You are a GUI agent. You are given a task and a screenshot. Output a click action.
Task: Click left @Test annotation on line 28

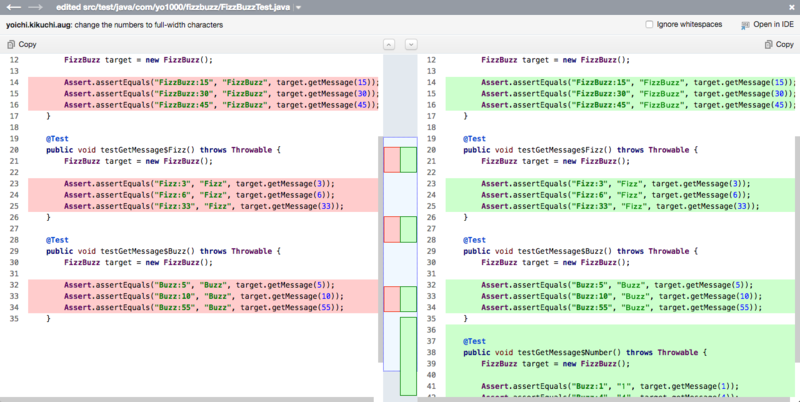pos(57,240)
